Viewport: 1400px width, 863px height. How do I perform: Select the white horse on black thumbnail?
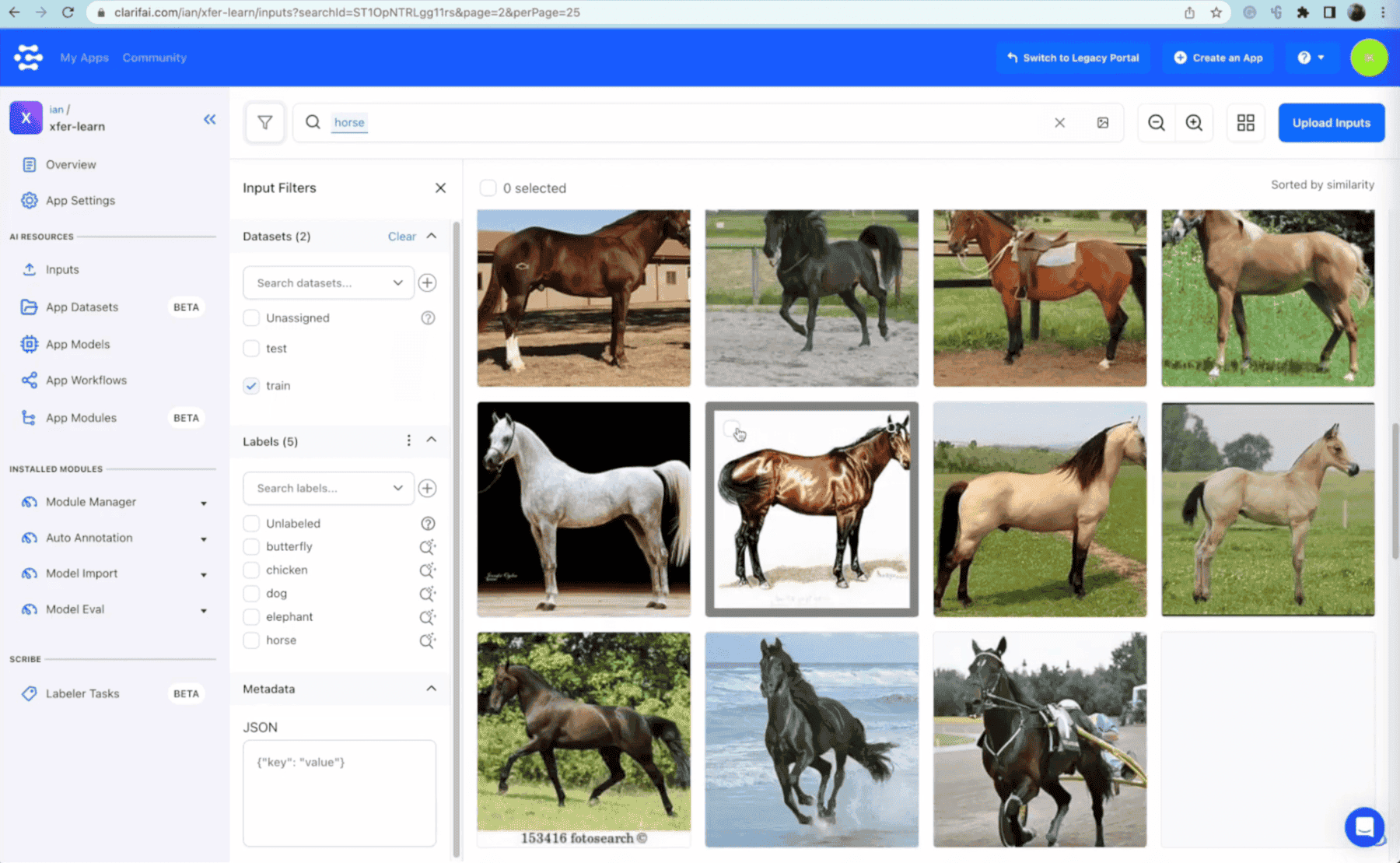tap(583, 509)
